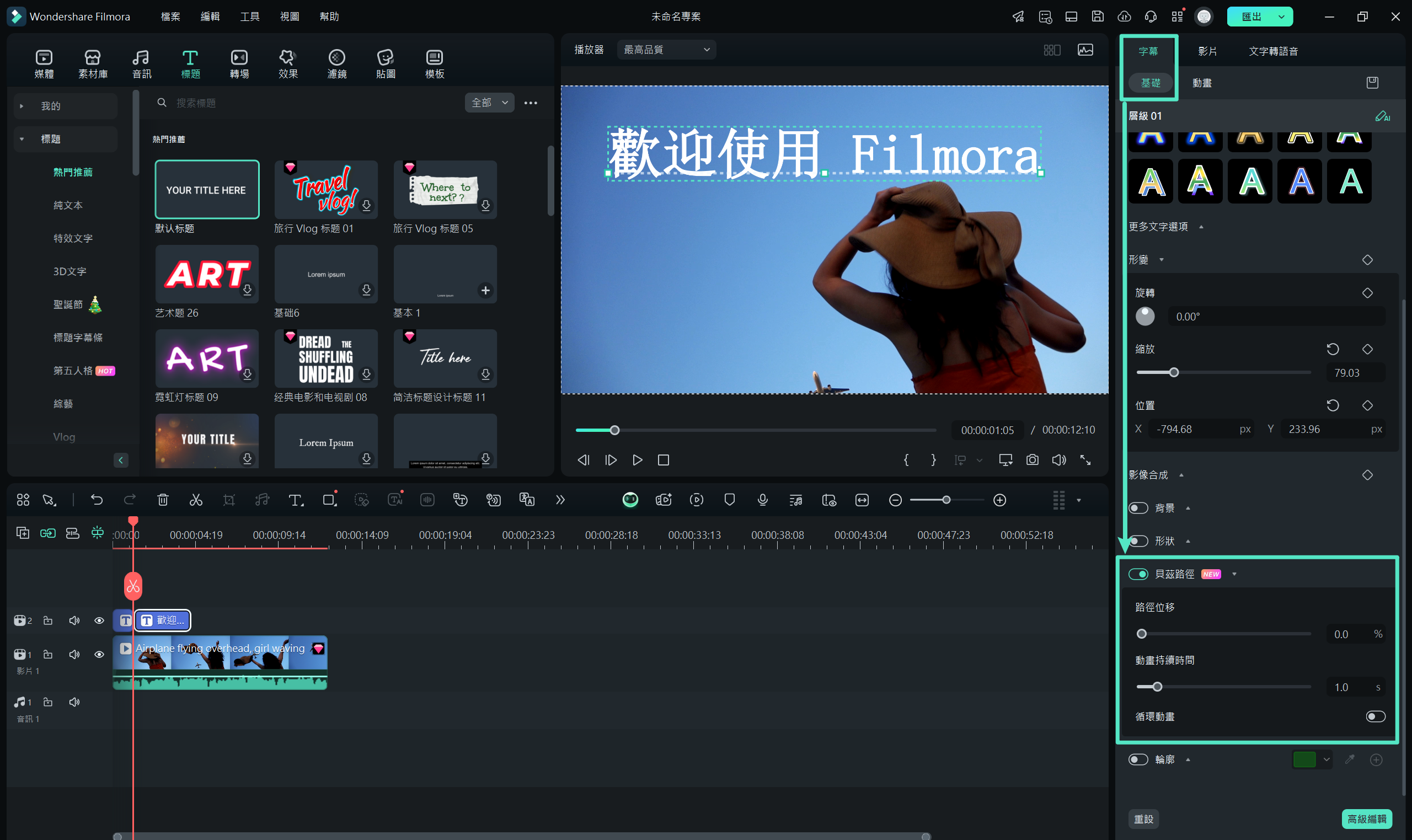The height and width of the screenshot is (840, 1412).
Task: Click the 重設 reset button
Action: pyautogui.click(x=1144, y=819)
